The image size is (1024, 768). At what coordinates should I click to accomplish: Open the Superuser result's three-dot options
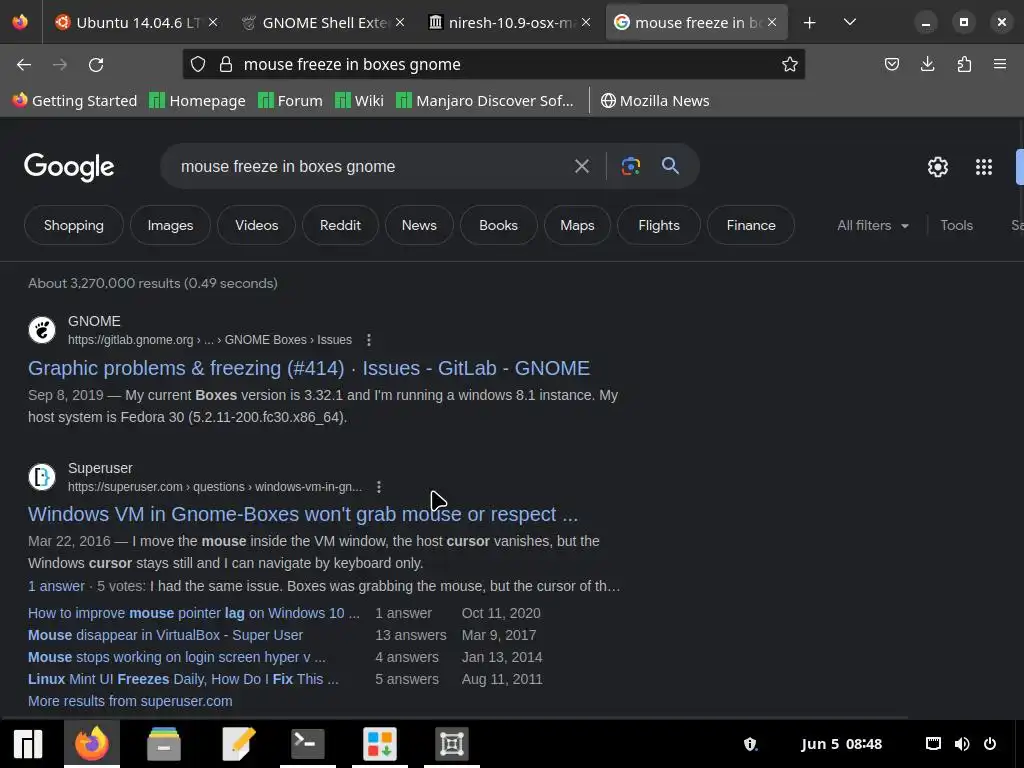pyautogui.click(x=379, y=487)
